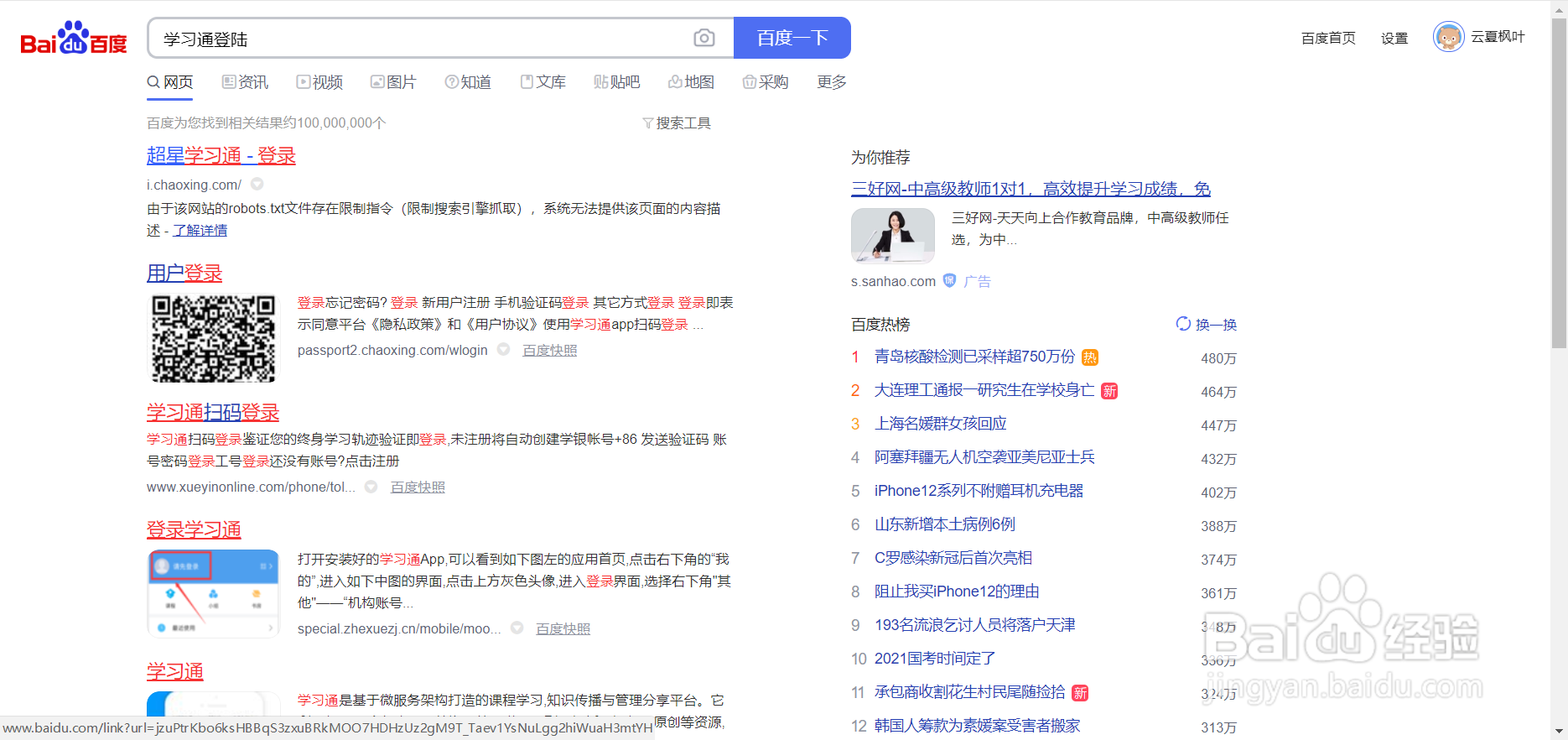
Task: Open the 地图 tab
Action: click(x=691, y=82)
